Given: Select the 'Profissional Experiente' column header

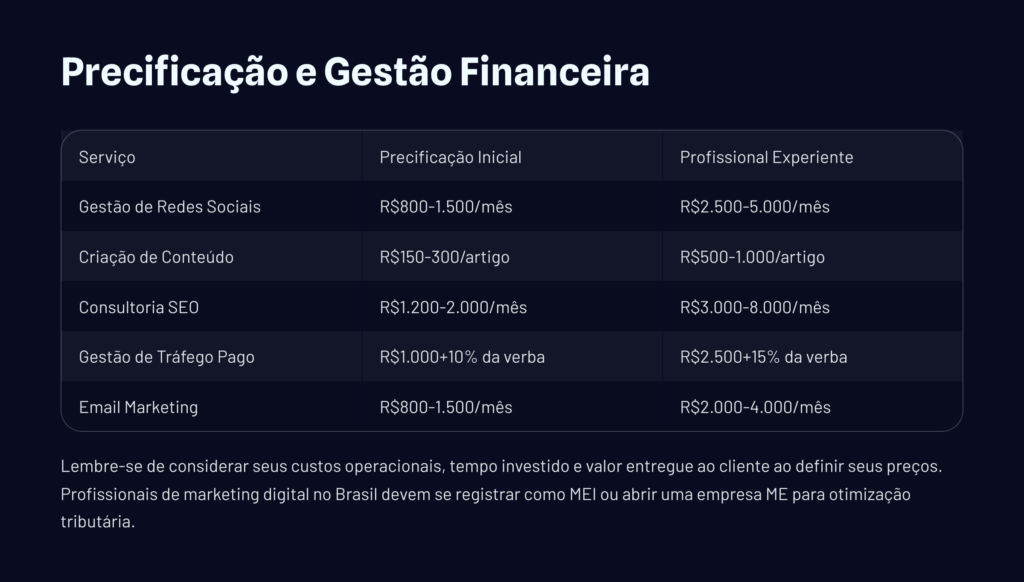Looking at the screenshot, I should click(766, 158).
